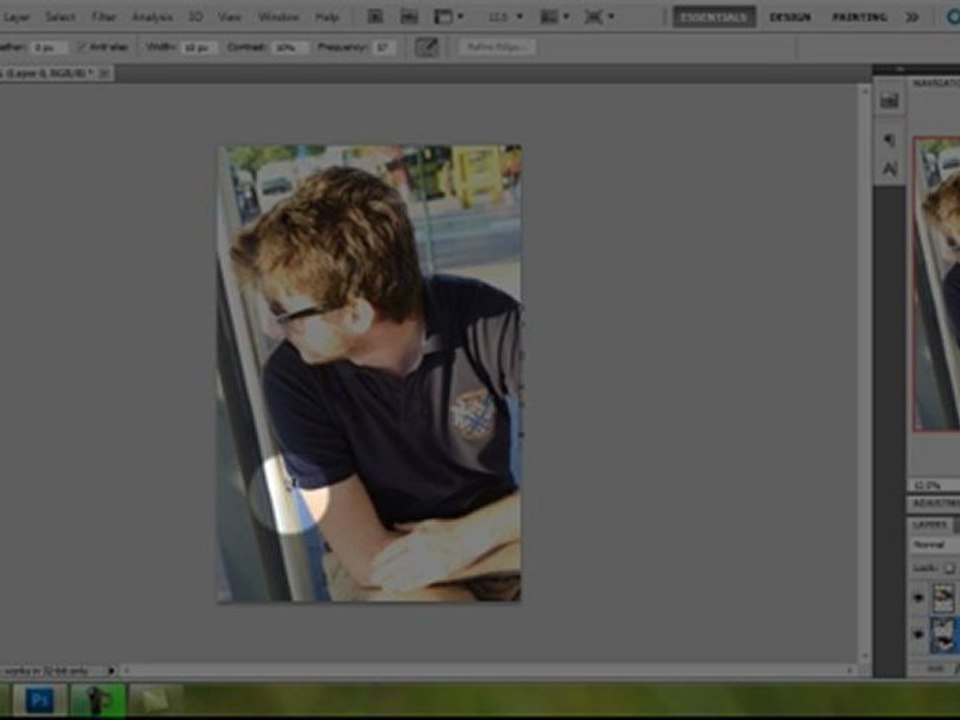The height and width of the screenshot is (720, 960).
Task: Open the Select menu
Action: point(60,17)
